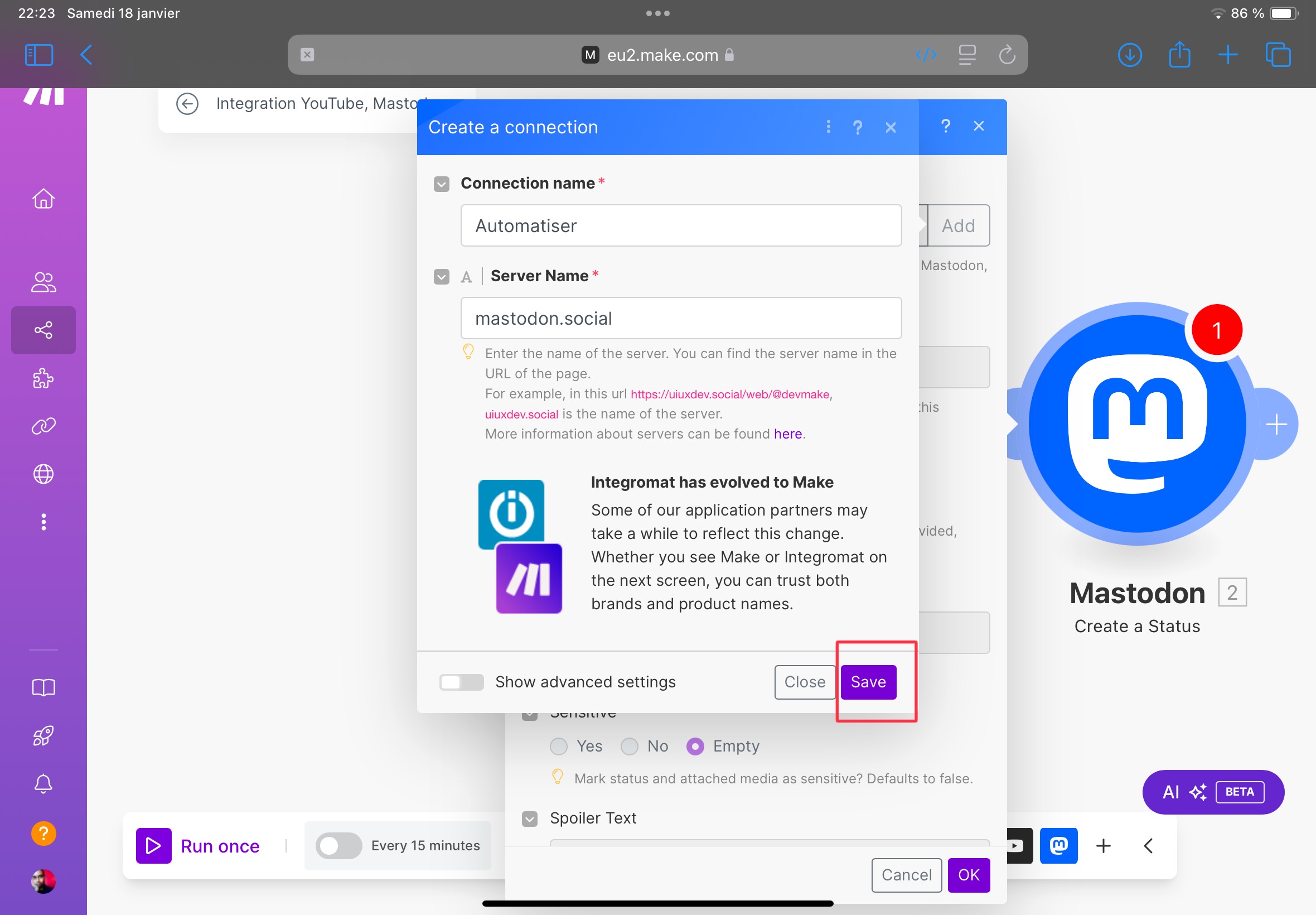This screenshot has width=1316, height=915.
Task: Open the What's new rocket icon
Action: [x=43, y=735]
